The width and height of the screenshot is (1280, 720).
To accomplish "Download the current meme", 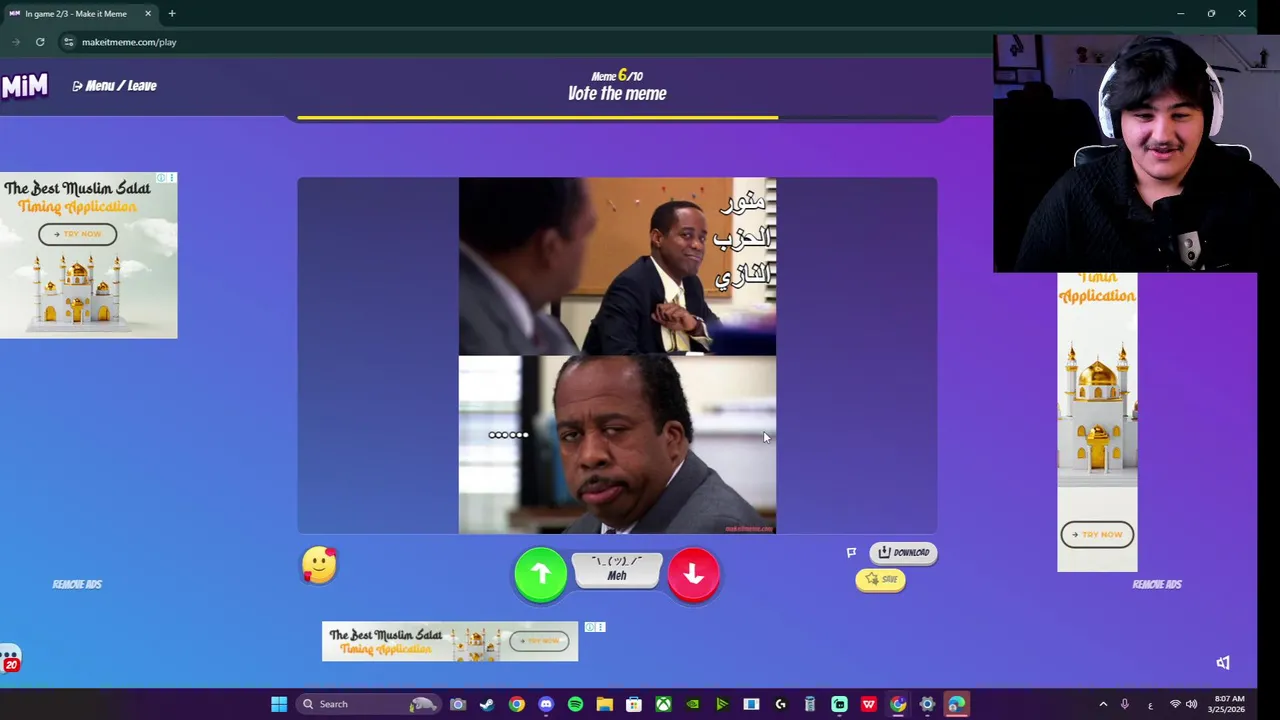I will coord(903,552).
